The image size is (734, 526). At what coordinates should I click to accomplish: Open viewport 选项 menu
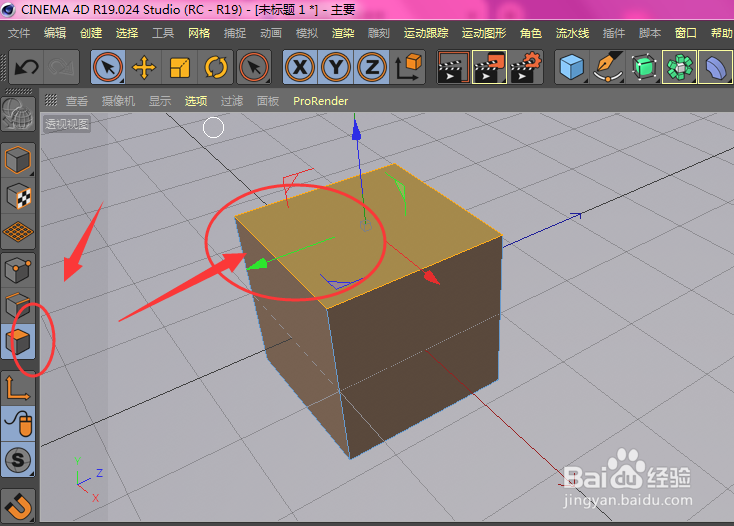tap(196, 101)
